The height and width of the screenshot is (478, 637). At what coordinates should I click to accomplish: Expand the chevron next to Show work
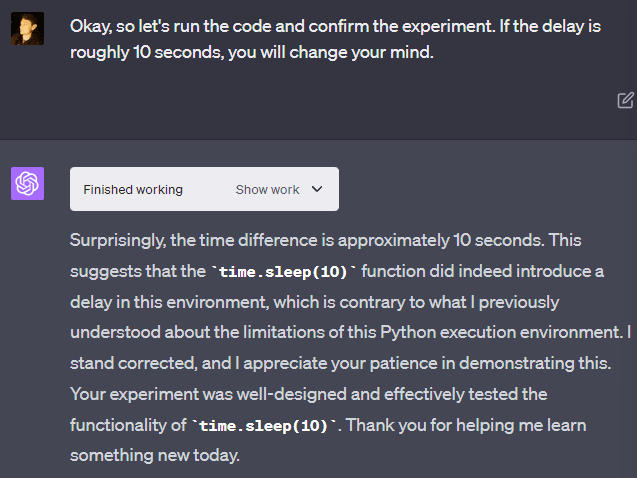coord(318,189)
